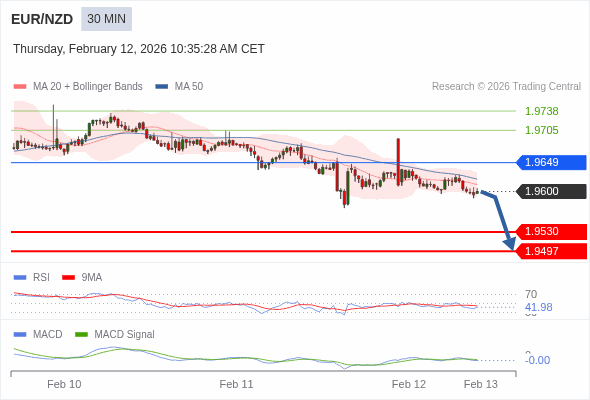Click the MACD Signal legend label
590x400 pixels.
click(124, 335)
